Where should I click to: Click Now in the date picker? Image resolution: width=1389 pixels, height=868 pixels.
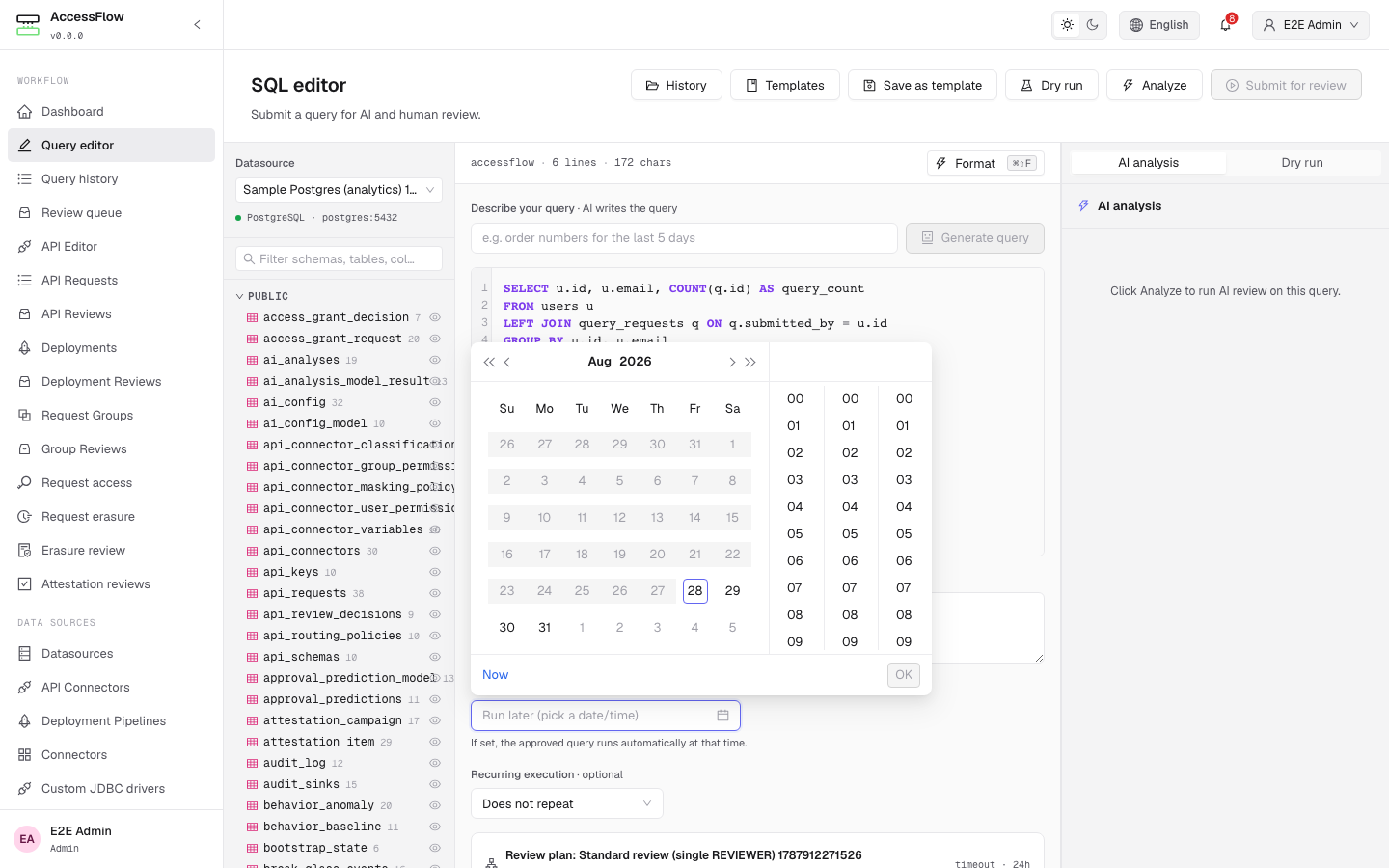point(496,675)
